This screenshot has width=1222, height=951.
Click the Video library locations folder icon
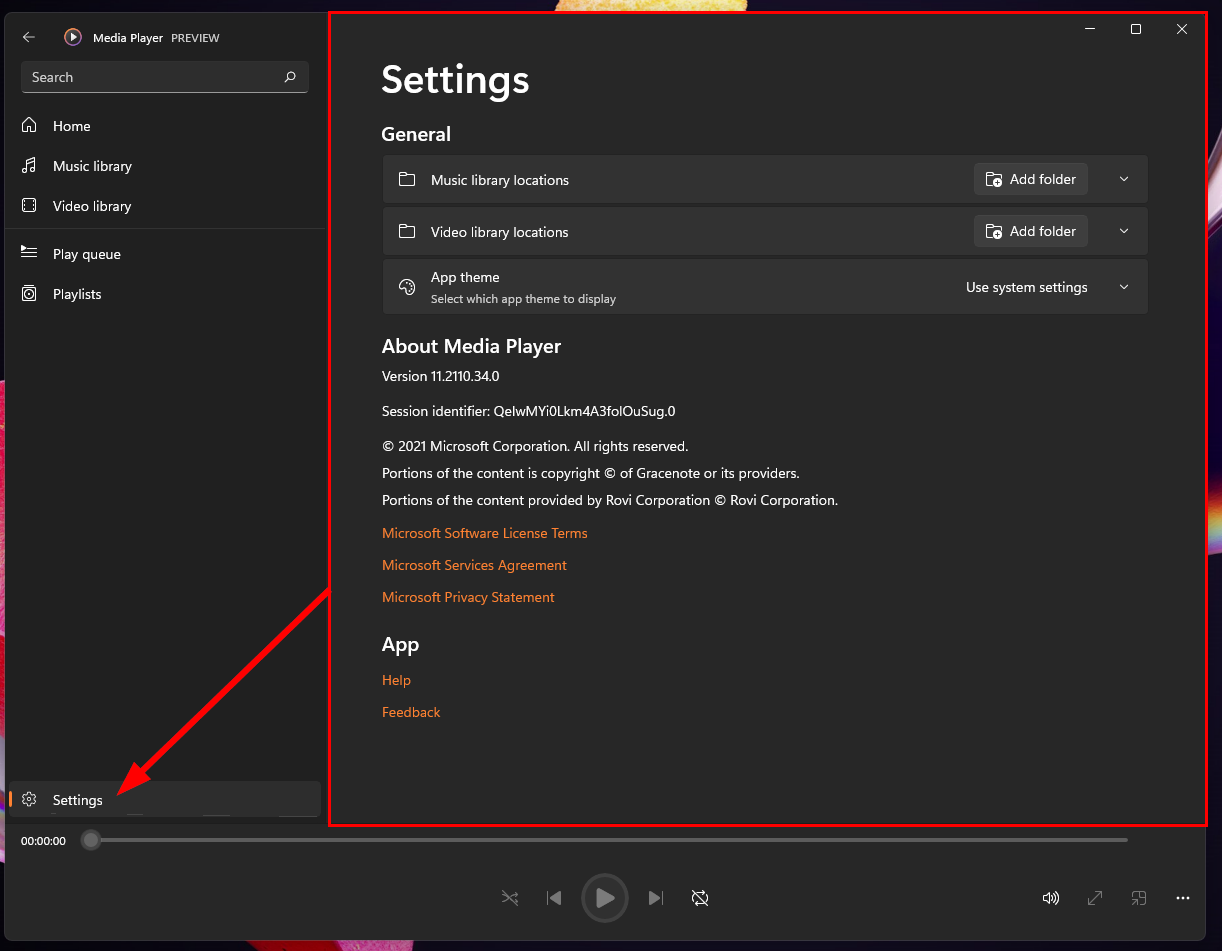407,231
